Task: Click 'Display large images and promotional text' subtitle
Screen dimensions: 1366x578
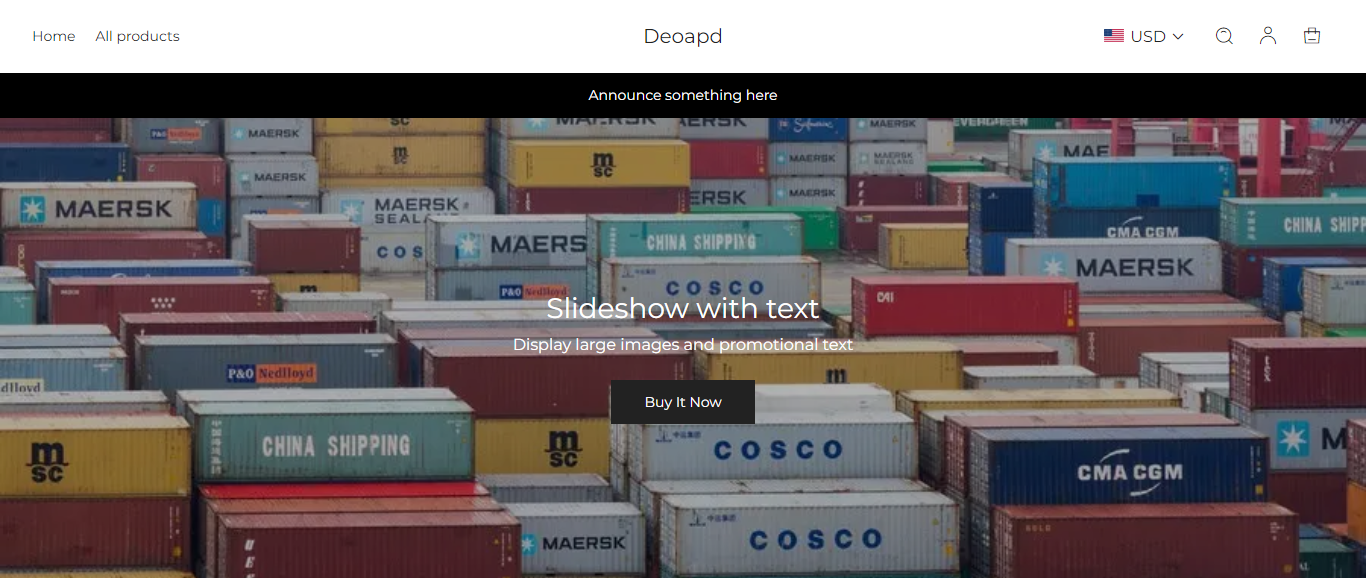Action: [x=683, y=345]
